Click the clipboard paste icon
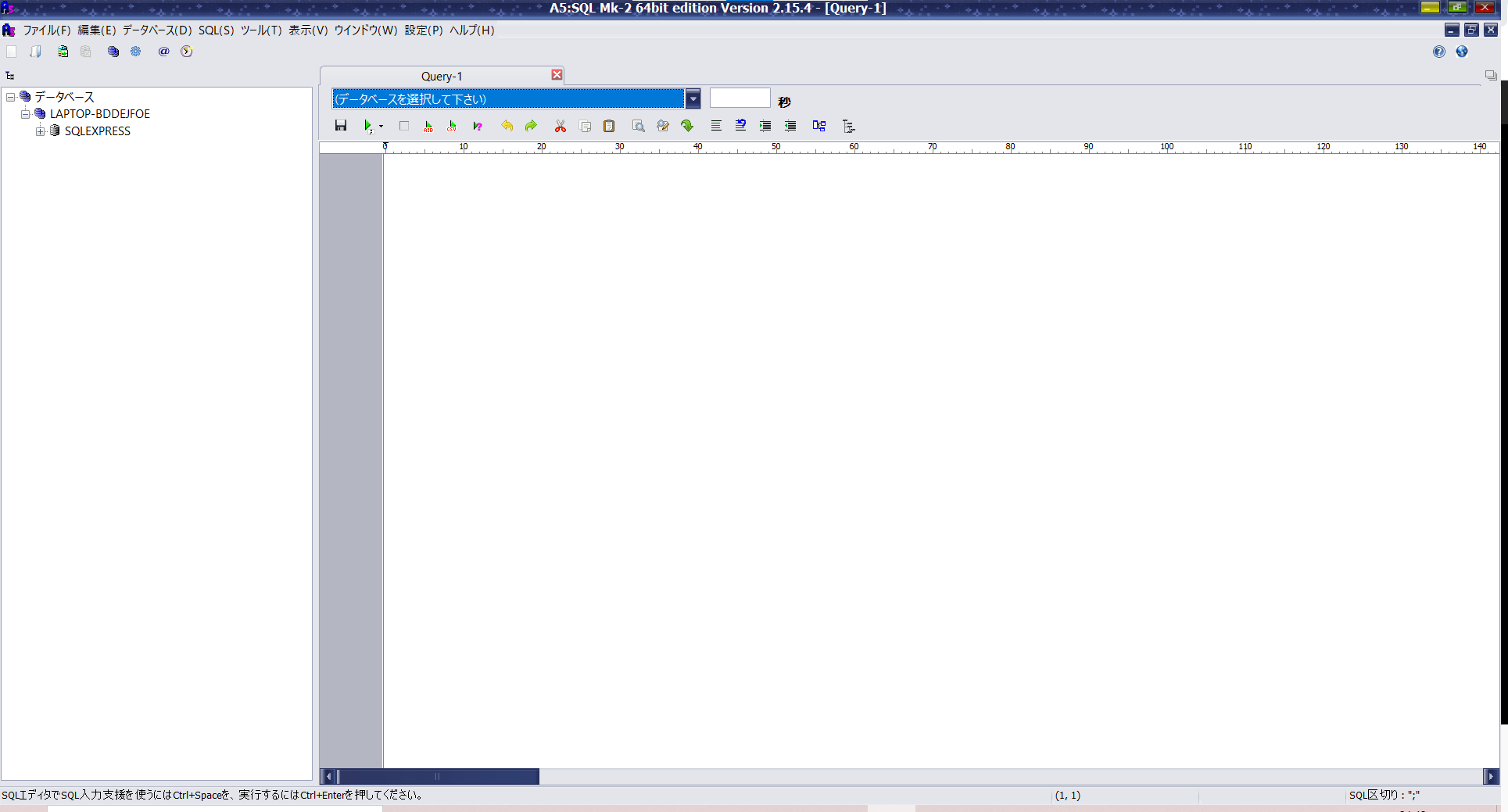The width and height of the screenshot is (1508, 812). (x=609, y=126)
